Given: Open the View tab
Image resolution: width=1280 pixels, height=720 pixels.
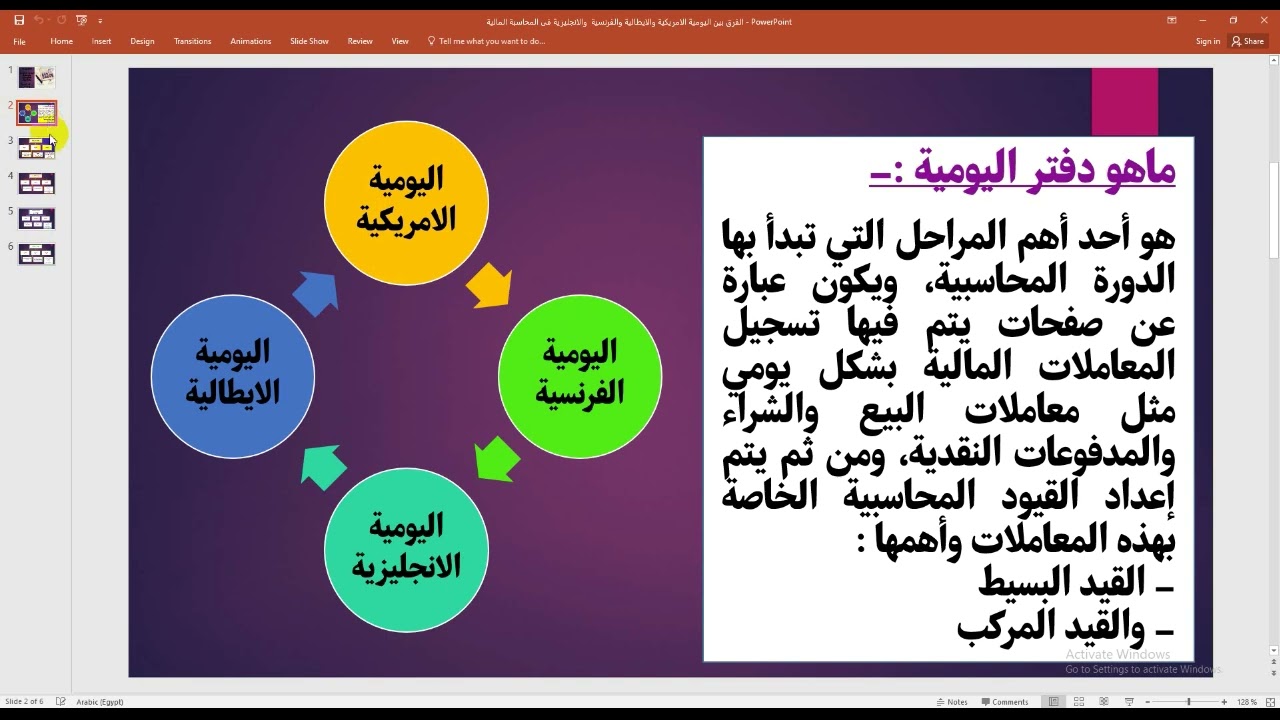Looking at the screenshot, I should tap(400, 41).
